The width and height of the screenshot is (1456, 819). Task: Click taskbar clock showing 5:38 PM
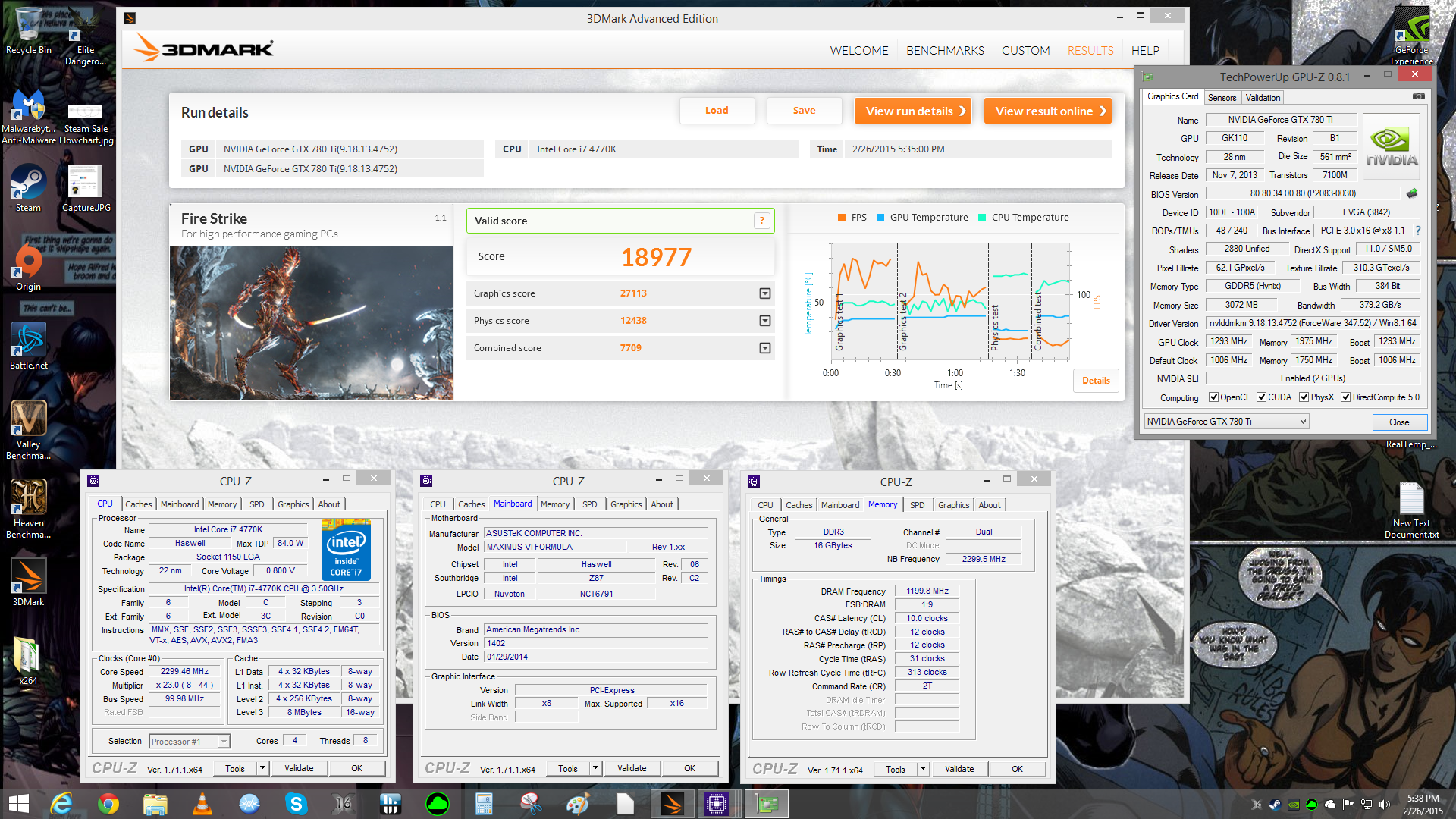point(1423,804)
